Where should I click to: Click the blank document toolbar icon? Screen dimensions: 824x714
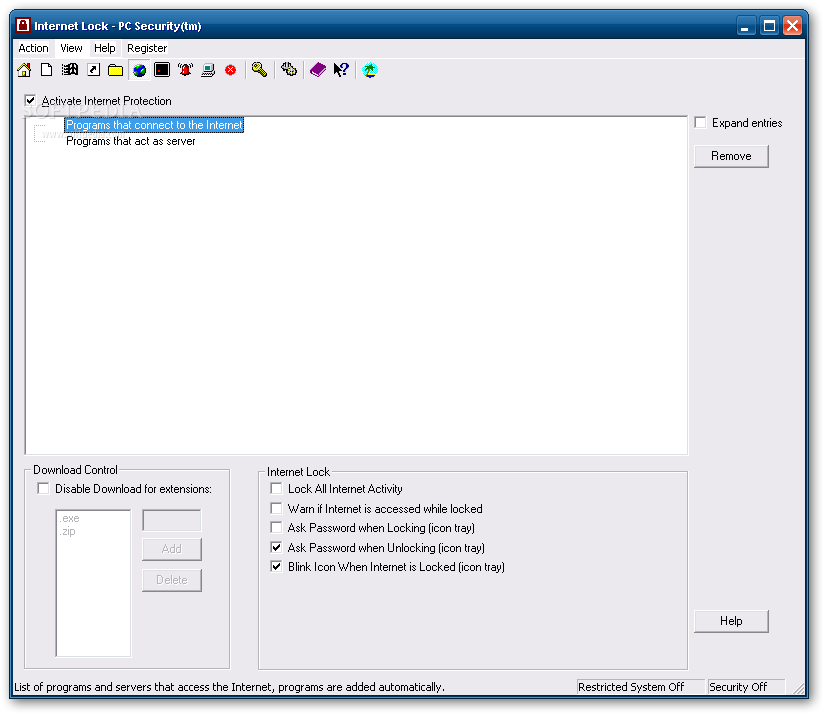point(47,70)
